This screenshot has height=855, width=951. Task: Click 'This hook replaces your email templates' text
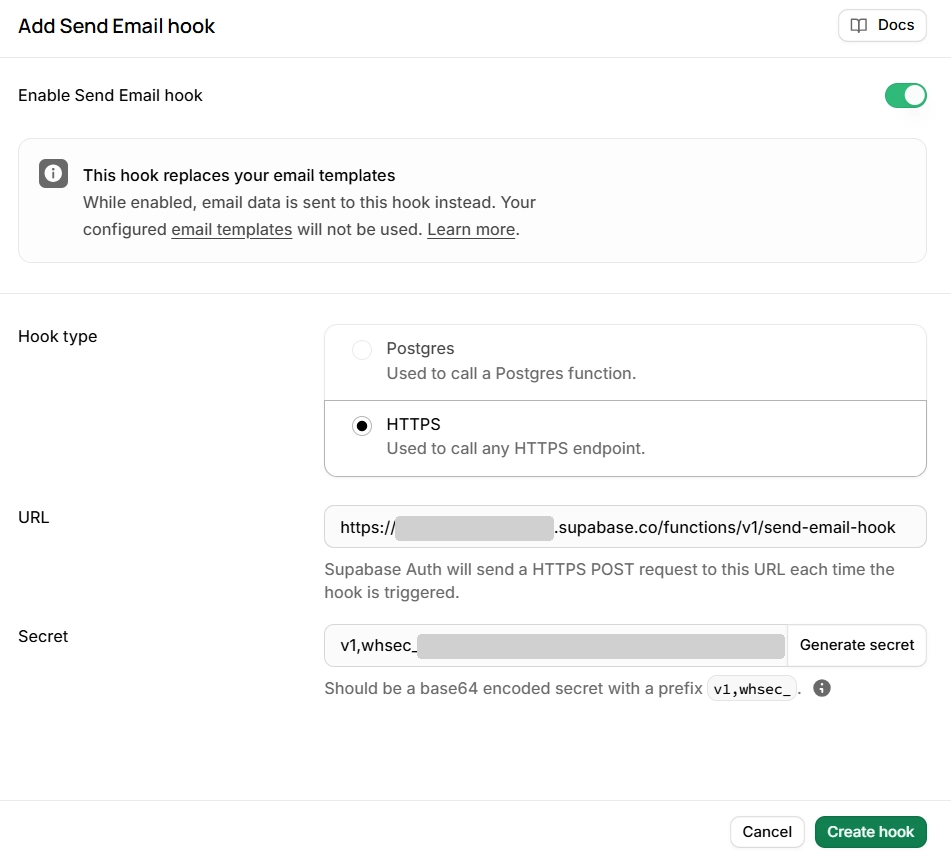239,175
